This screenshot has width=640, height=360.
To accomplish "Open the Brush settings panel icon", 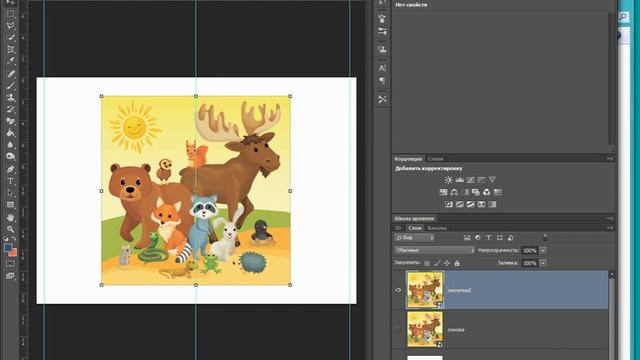I will [x=382, y=31].
